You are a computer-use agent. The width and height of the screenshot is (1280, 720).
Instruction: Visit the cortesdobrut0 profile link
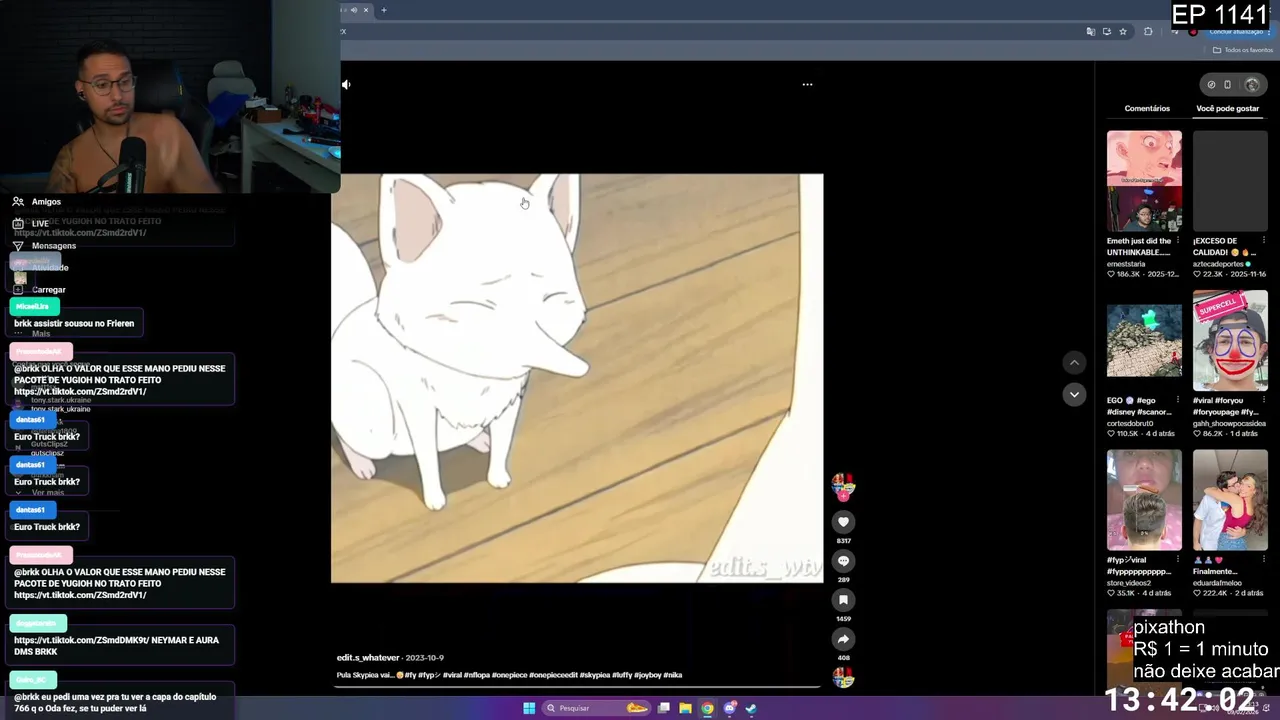(x=1130, y=423)
